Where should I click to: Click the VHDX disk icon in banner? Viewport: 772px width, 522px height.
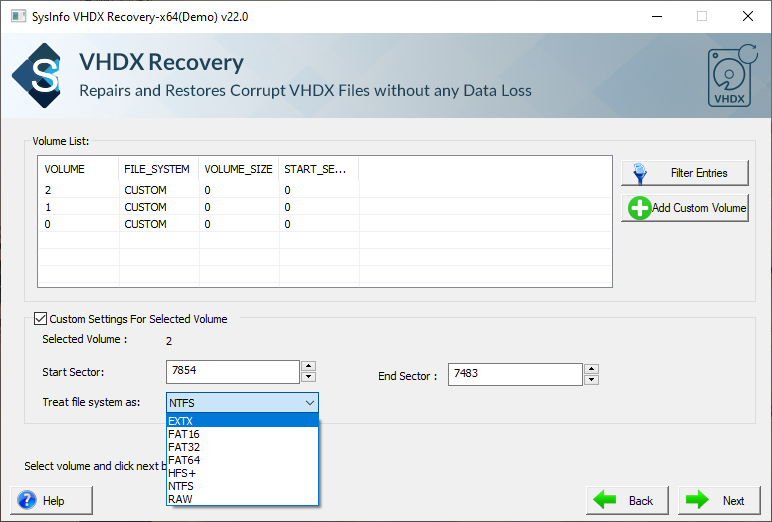pyautogui.click(x=732, y=75)
